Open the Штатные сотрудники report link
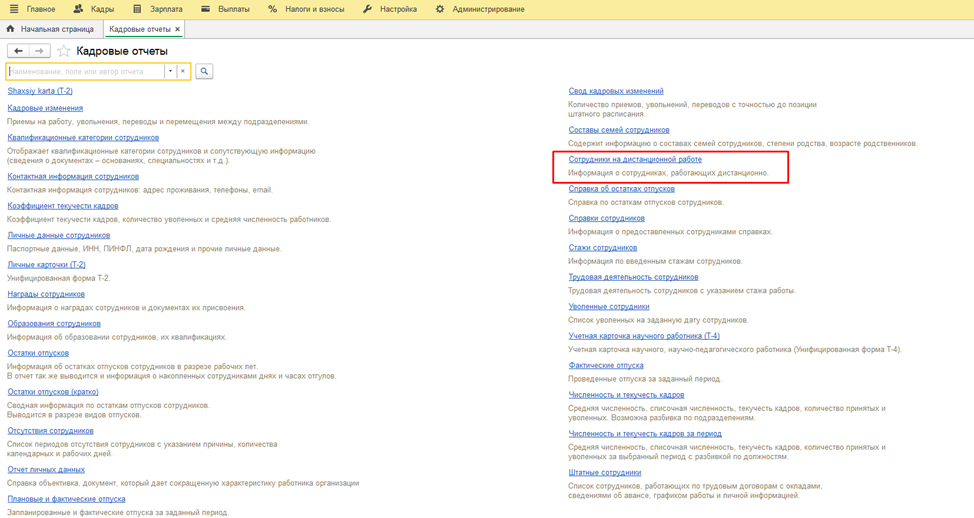This screenshot has height=518, width=974. [x=604, y=473]
